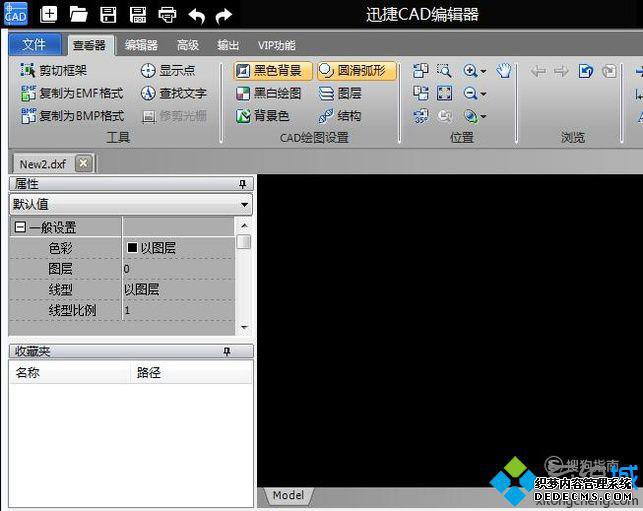The height and width of the screenshot is (511, 643).
Task: Switch to the VIP功能 tab
Action: click(x=276, y=45)
